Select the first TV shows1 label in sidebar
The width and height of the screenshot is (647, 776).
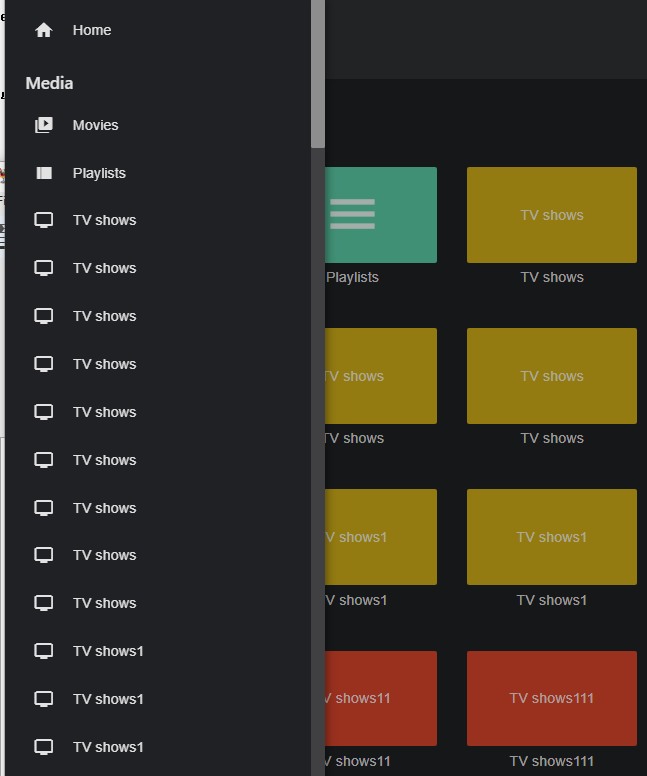108,651
